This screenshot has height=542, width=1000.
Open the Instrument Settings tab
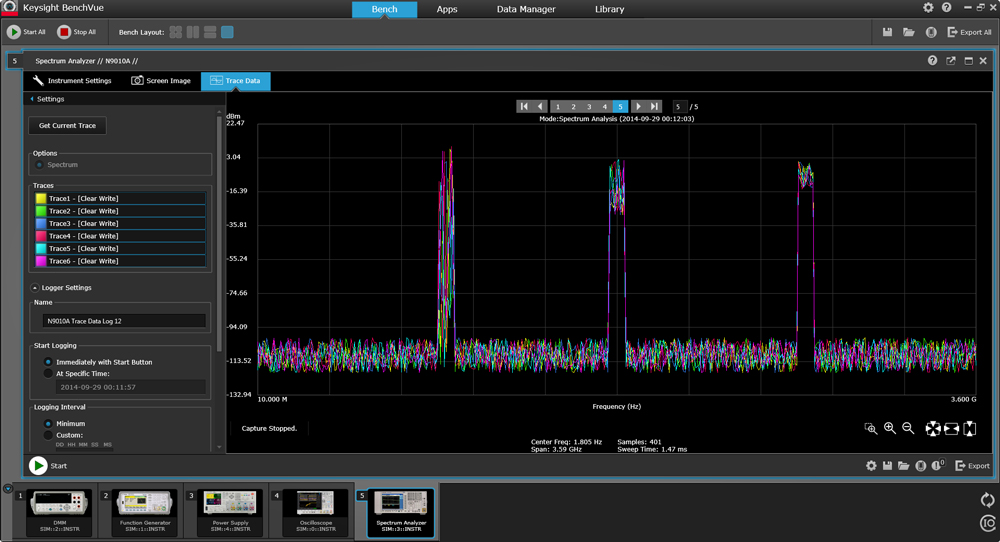pos(72,81)
